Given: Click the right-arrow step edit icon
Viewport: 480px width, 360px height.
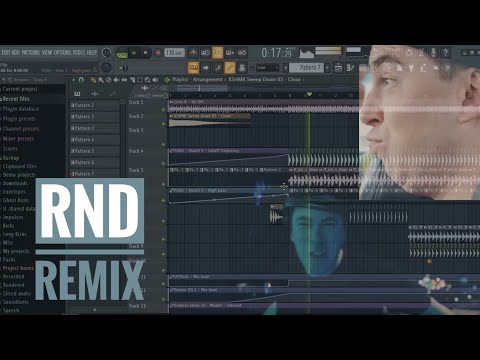Looking at the screenshot, I should 206,68.
